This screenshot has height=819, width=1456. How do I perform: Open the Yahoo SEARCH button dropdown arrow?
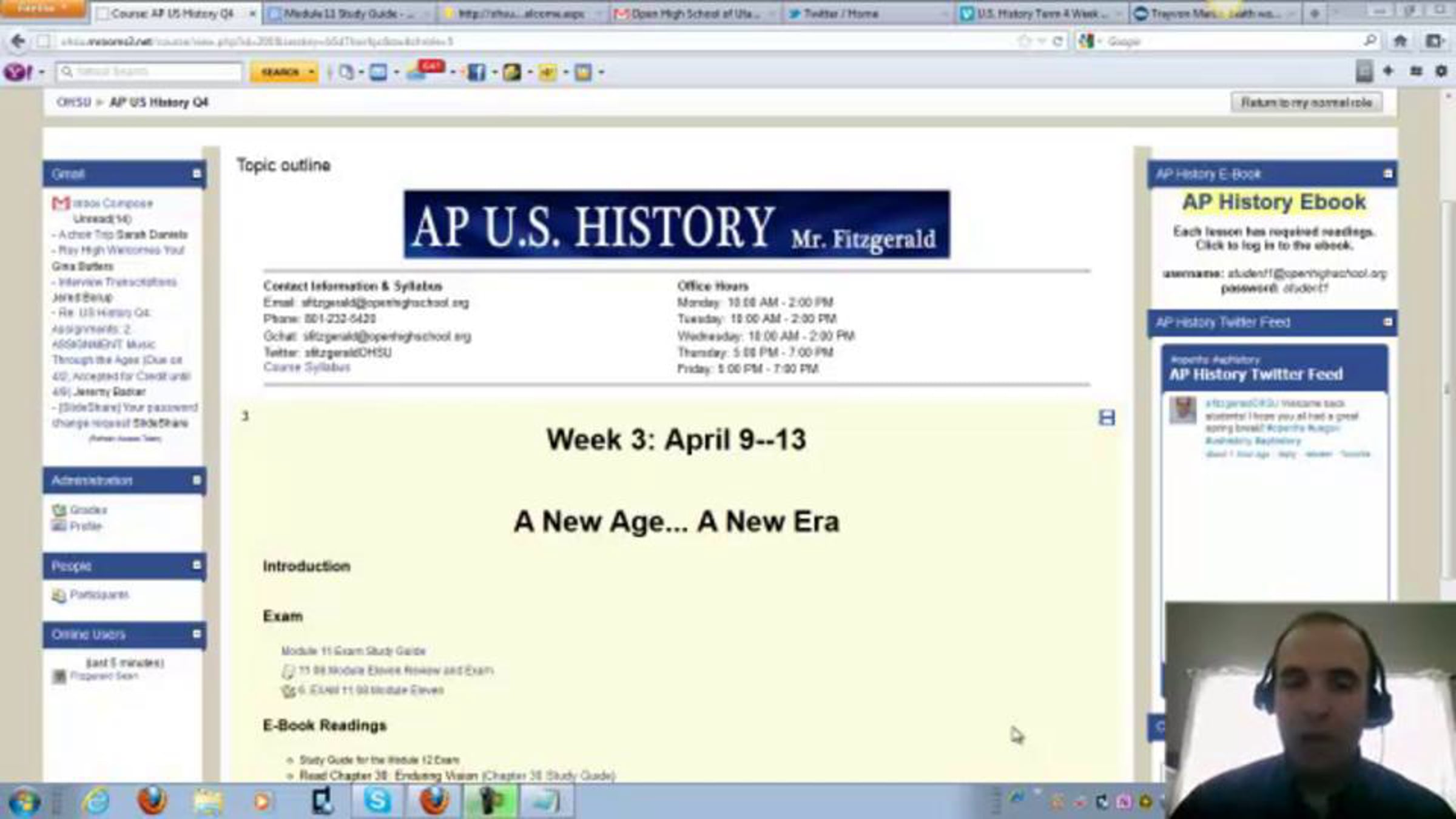[x=311, y=72]
